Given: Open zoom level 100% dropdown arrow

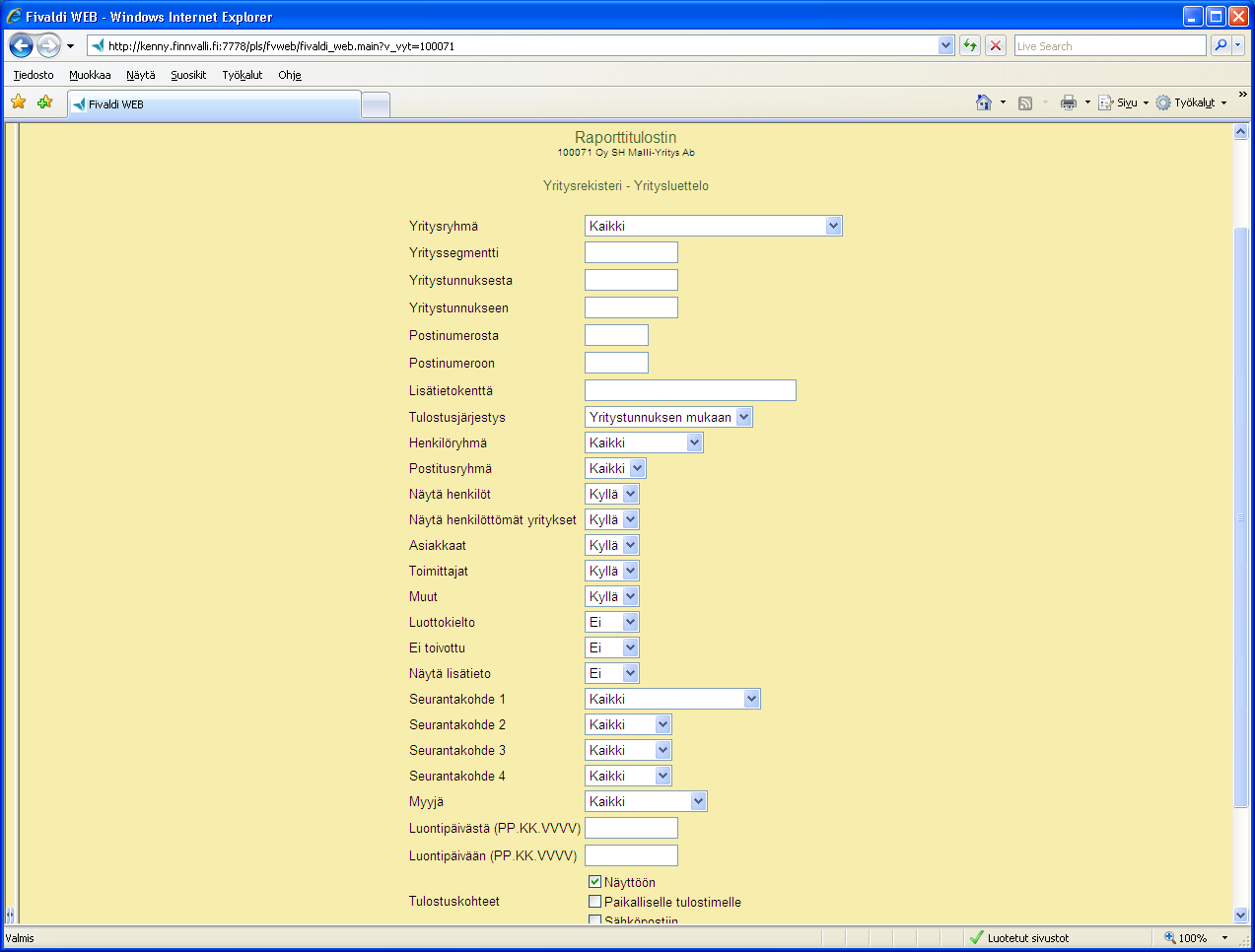Looking at the screenshot, I should click(x=1224, y=937).
